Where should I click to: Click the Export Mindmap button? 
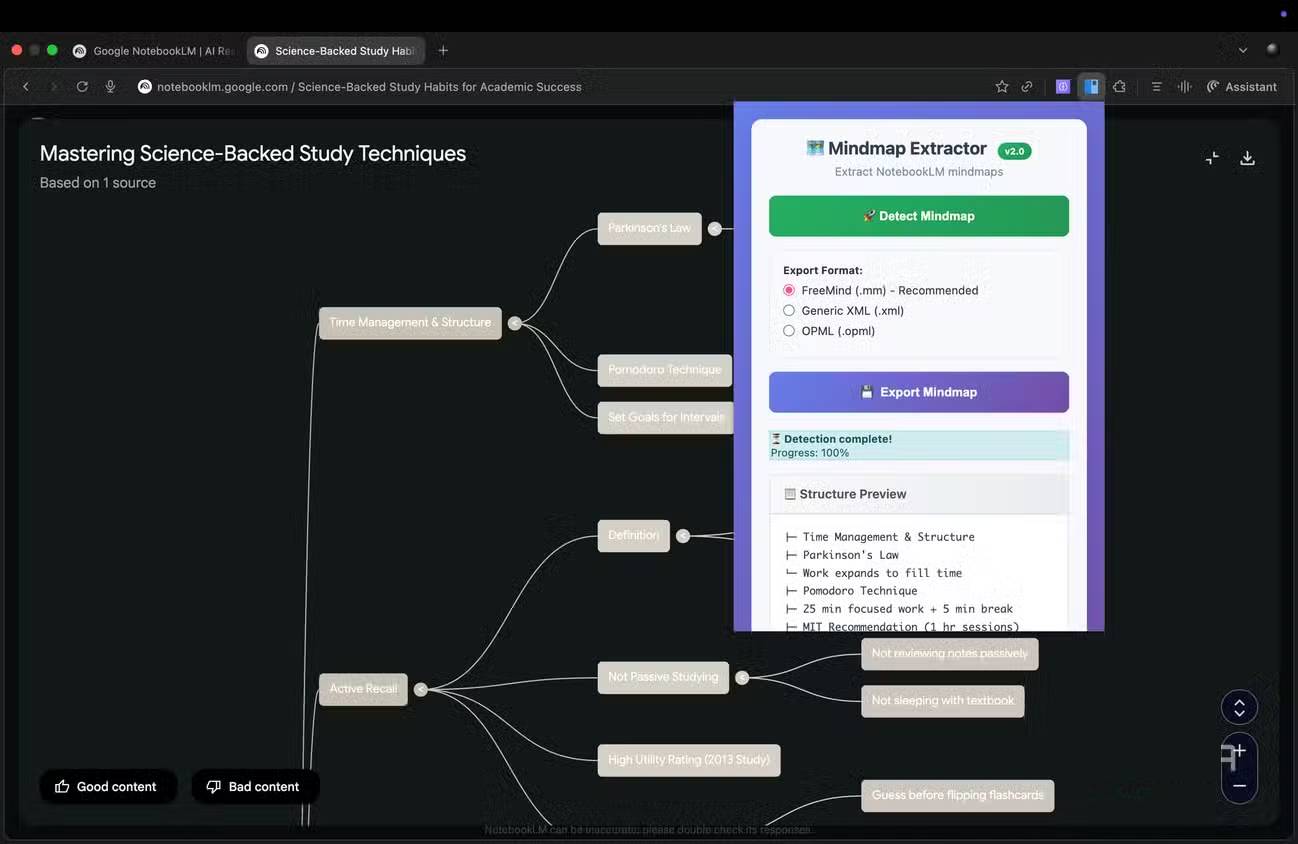919,392
